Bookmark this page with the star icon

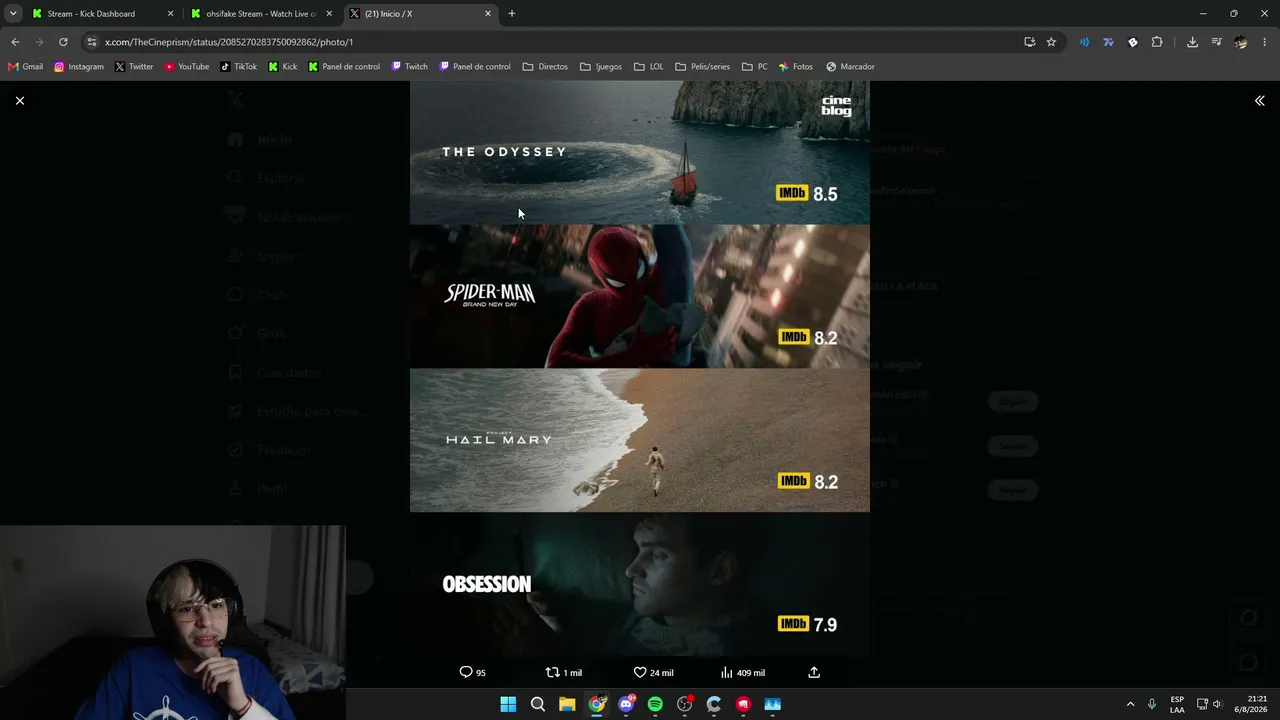pos(1051,42)
